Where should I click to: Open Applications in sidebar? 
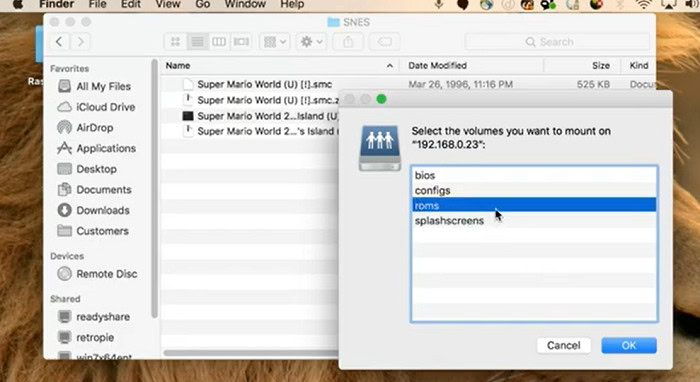pos(96,148)
